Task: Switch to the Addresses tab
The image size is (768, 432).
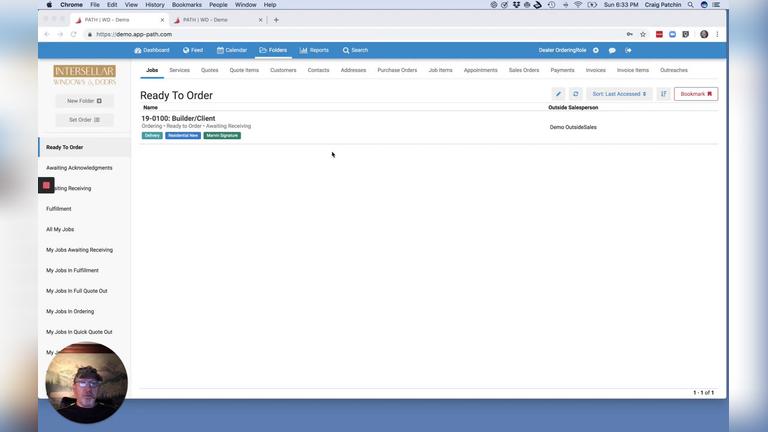Action: [x=353, y=70]
